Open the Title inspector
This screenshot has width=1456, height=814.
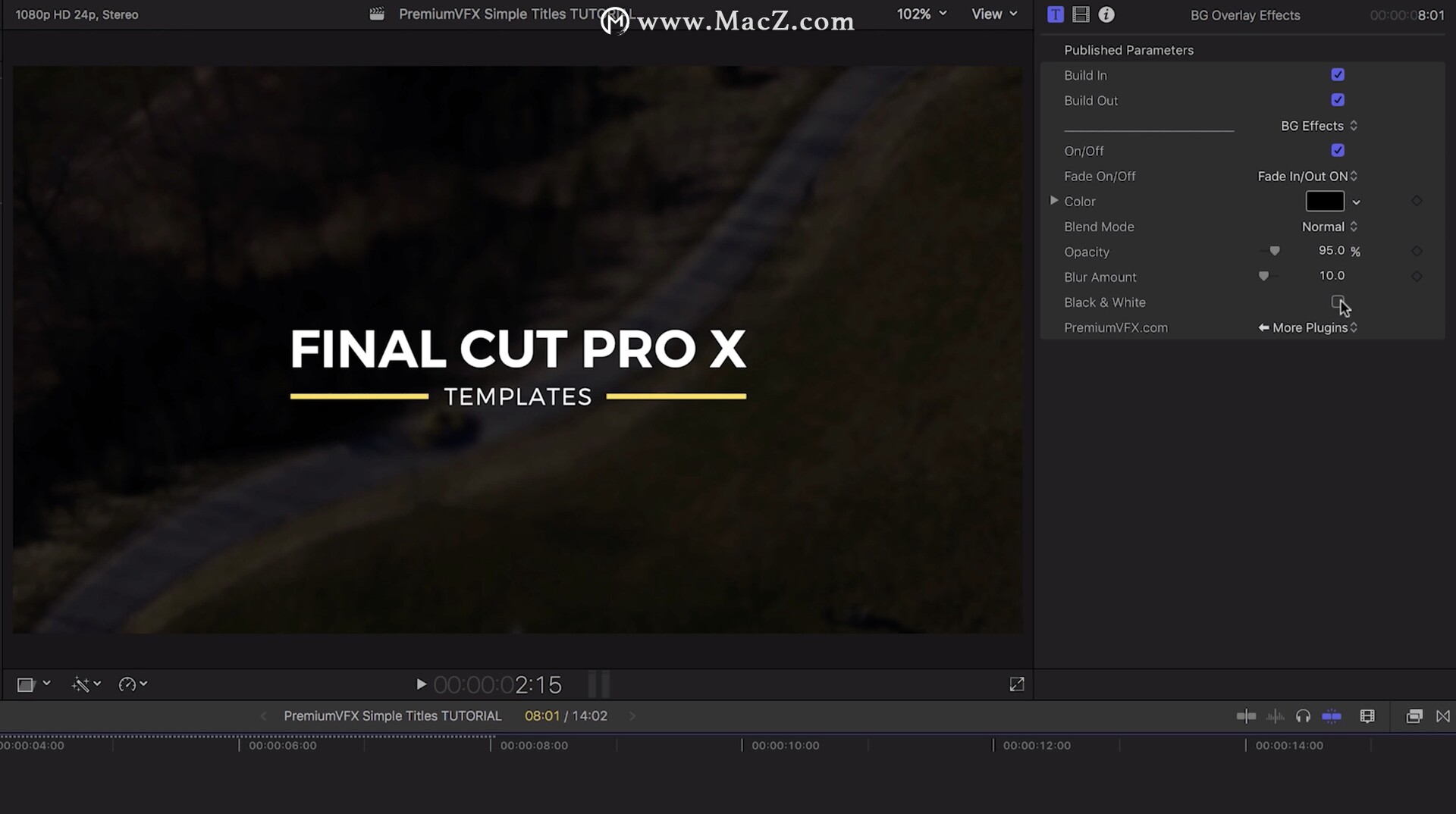(1055, 14)
